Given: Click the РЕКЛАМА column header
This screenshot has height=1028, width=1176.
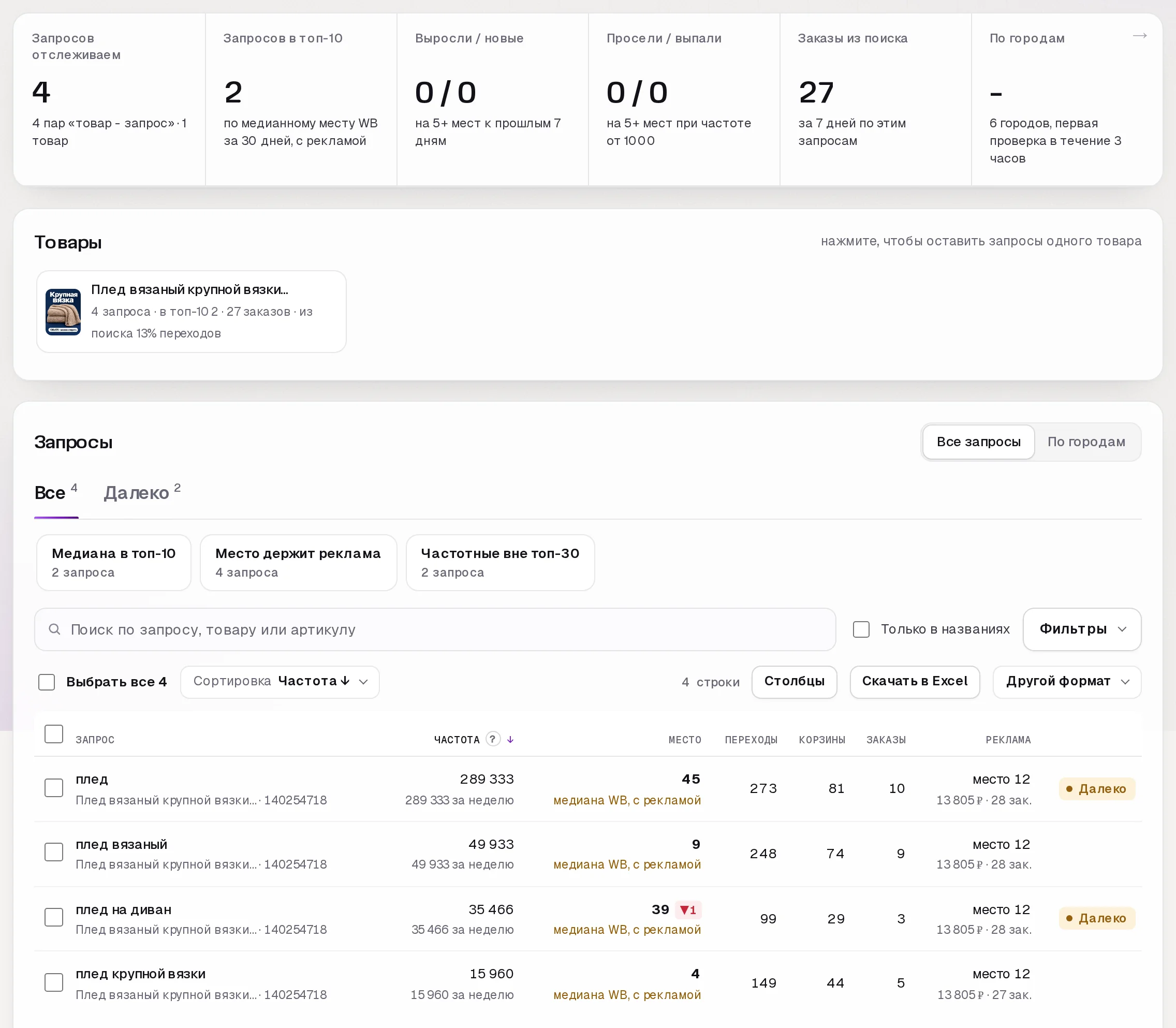Looking at the screenshot, I should 1008,740.
